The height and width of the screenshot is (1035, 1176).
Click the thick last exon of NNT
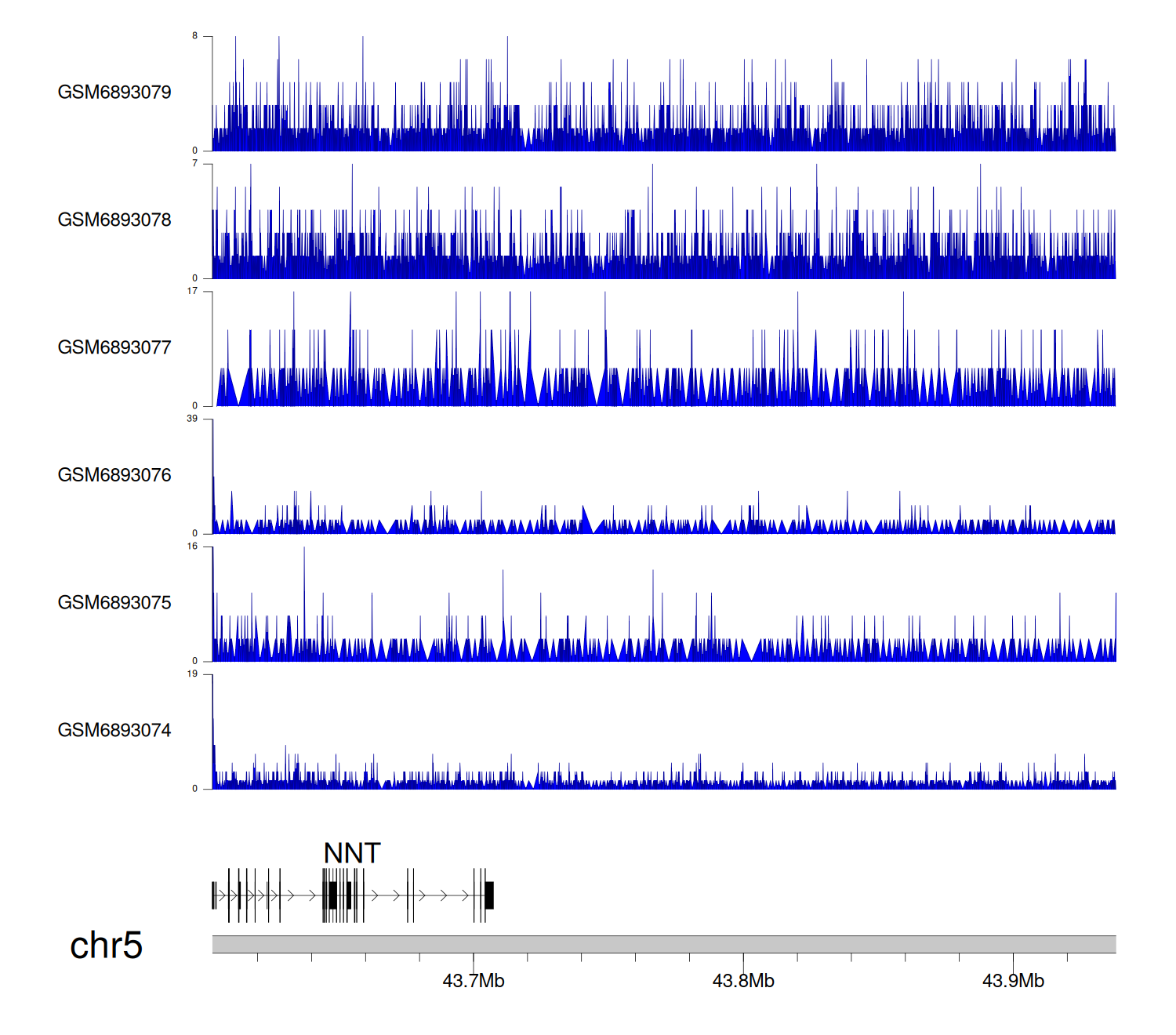(489, 895)
